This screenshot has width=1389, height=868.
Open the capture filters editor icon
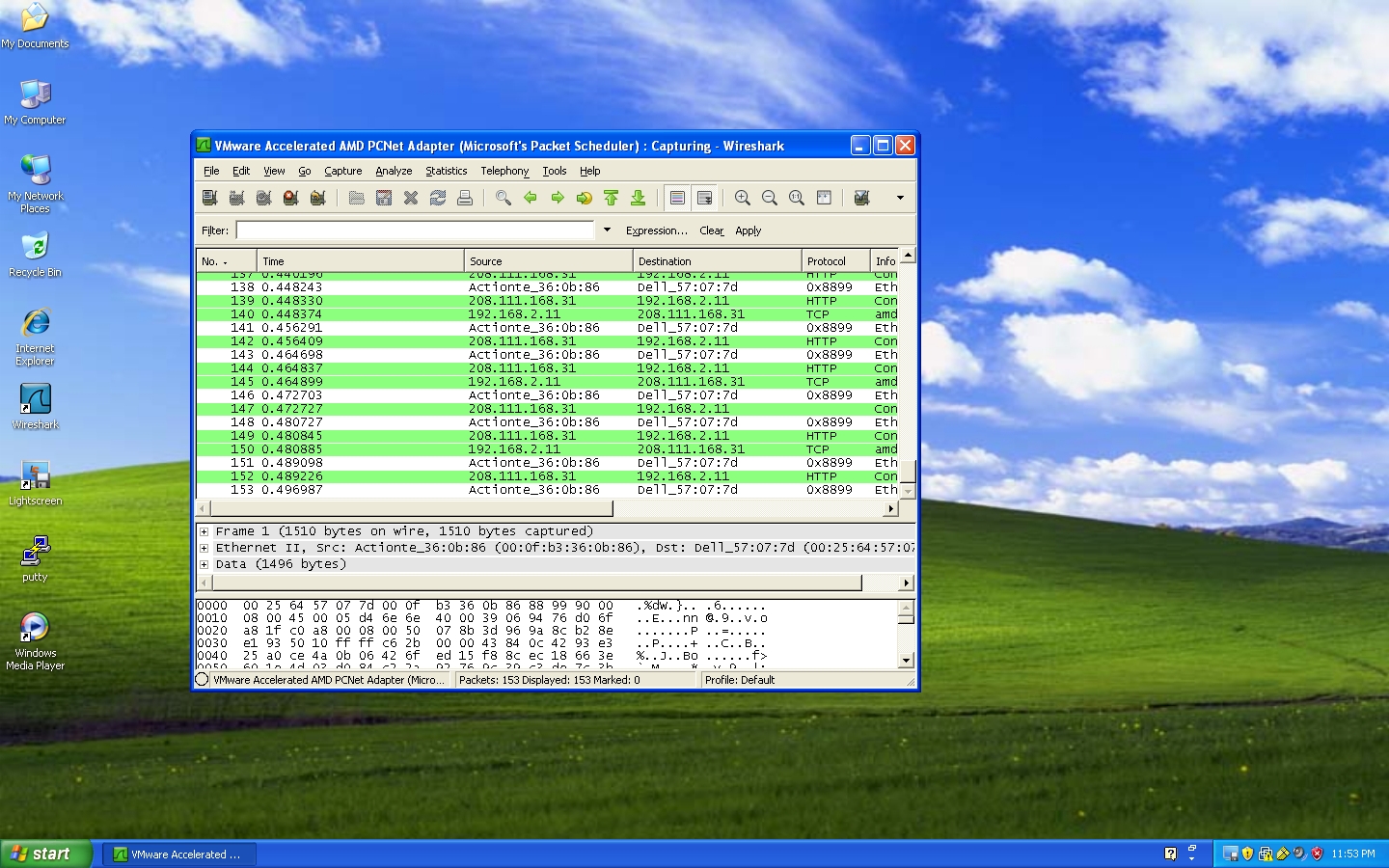coord(861,198)
